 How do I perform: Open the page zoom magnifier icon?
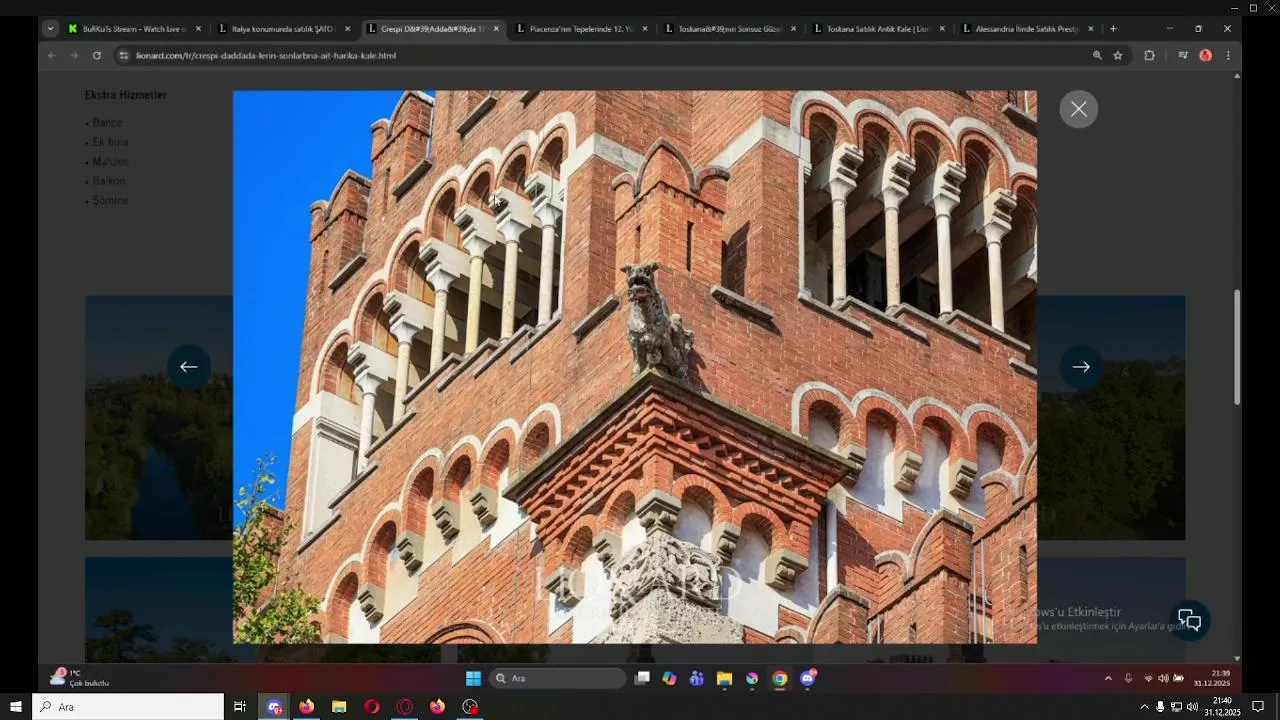click(1097, 56)
